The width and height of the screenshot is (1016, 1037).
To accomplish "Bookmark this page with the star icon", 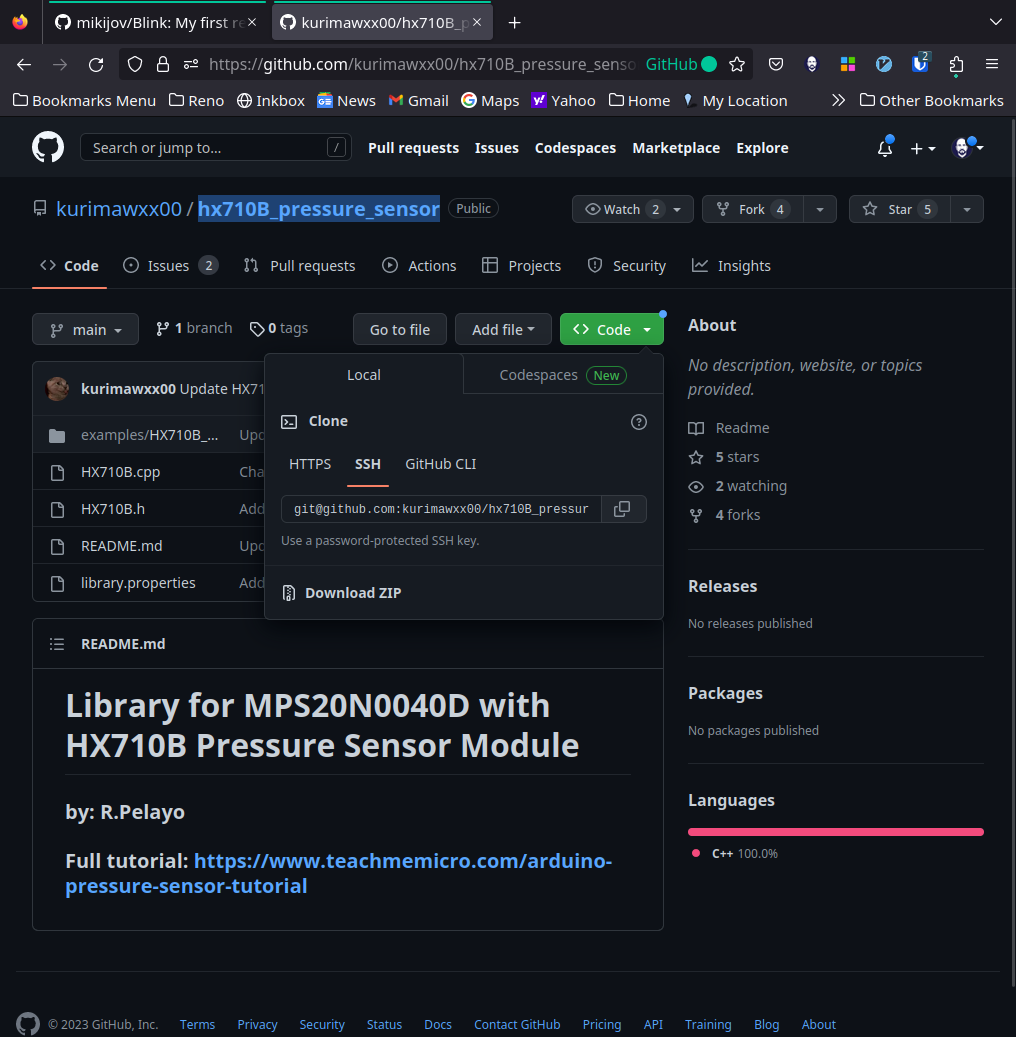I will [x=737, y=64].
